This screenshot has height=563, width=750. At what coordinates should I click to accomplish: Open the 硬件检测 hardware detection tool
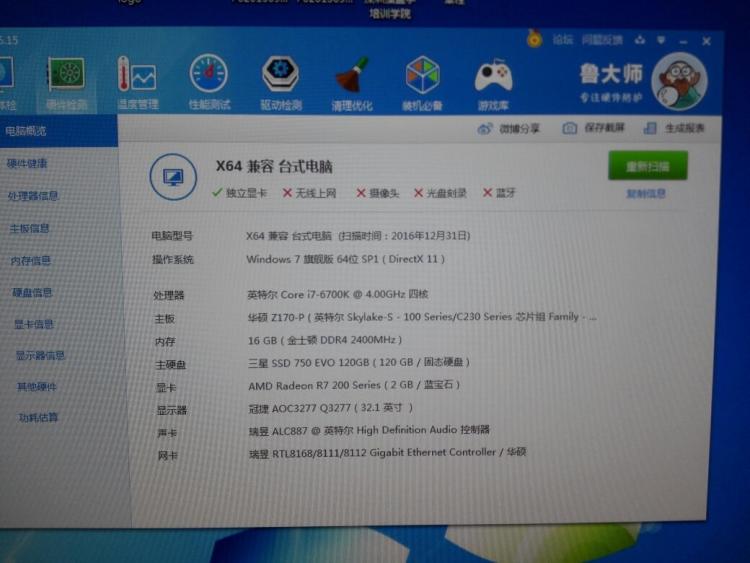click(66, 84)
